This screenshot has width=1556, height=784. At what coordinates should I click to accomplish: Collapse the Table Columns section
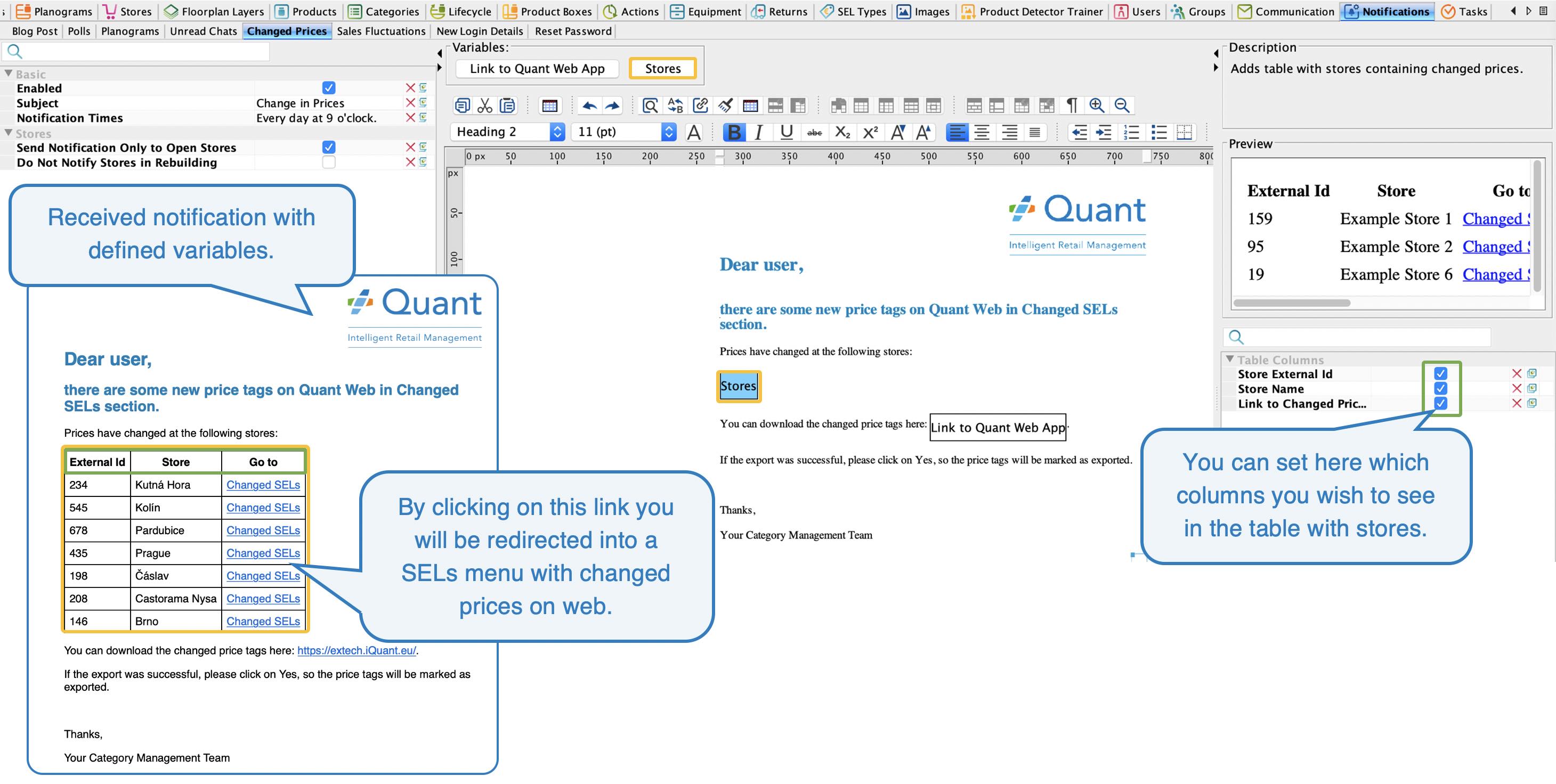click(x=1230, y=359)
